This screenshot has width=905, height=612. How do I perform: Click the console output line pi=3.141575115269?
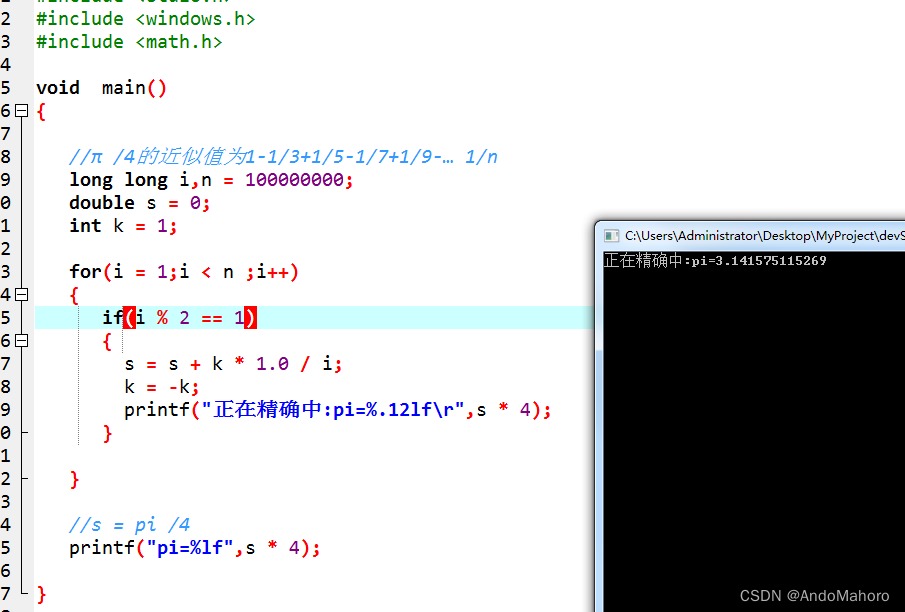pyautogui.click(x=715, y=260)
